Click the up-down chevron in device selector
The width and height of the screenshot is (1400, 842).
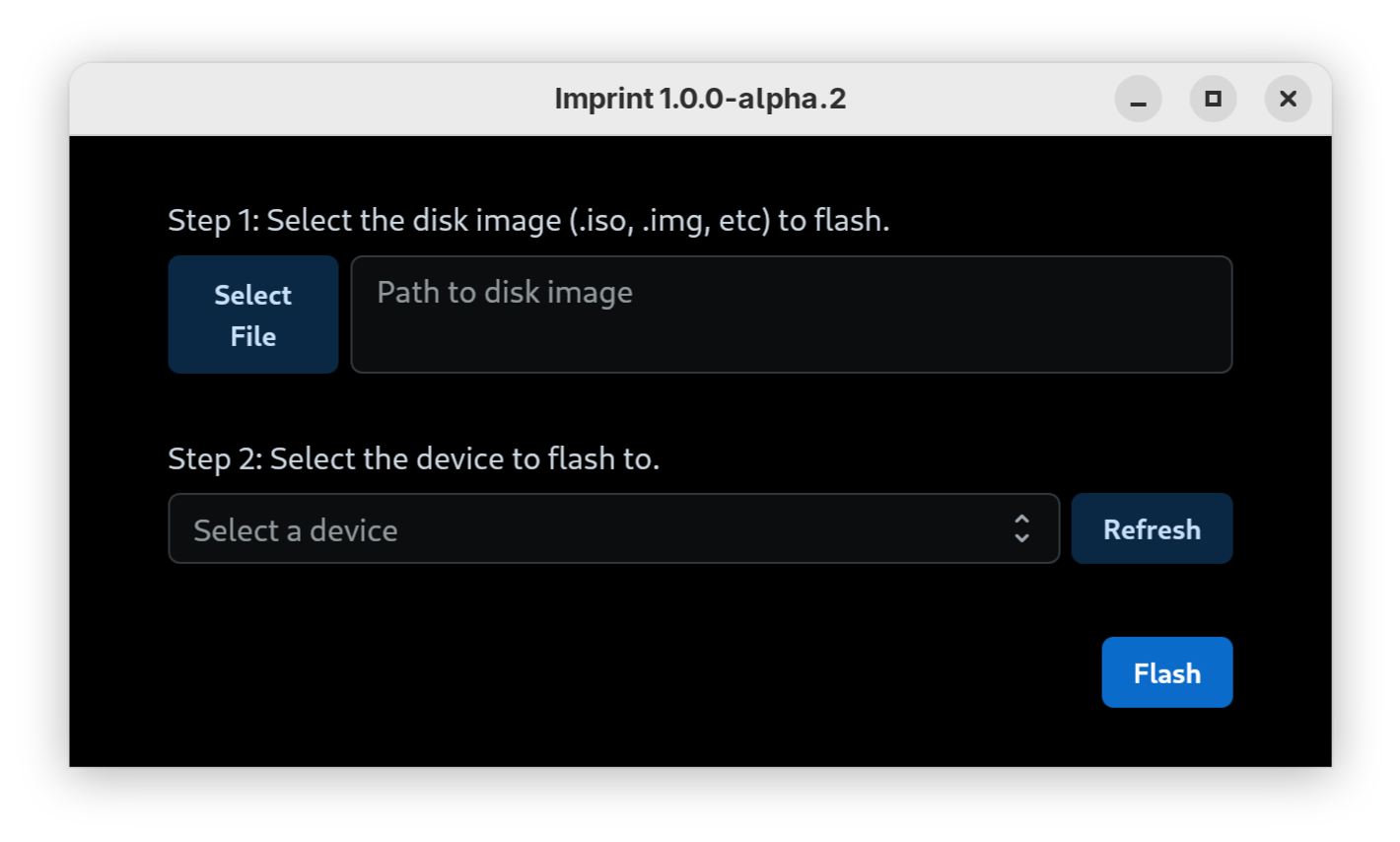point(1021,529)
